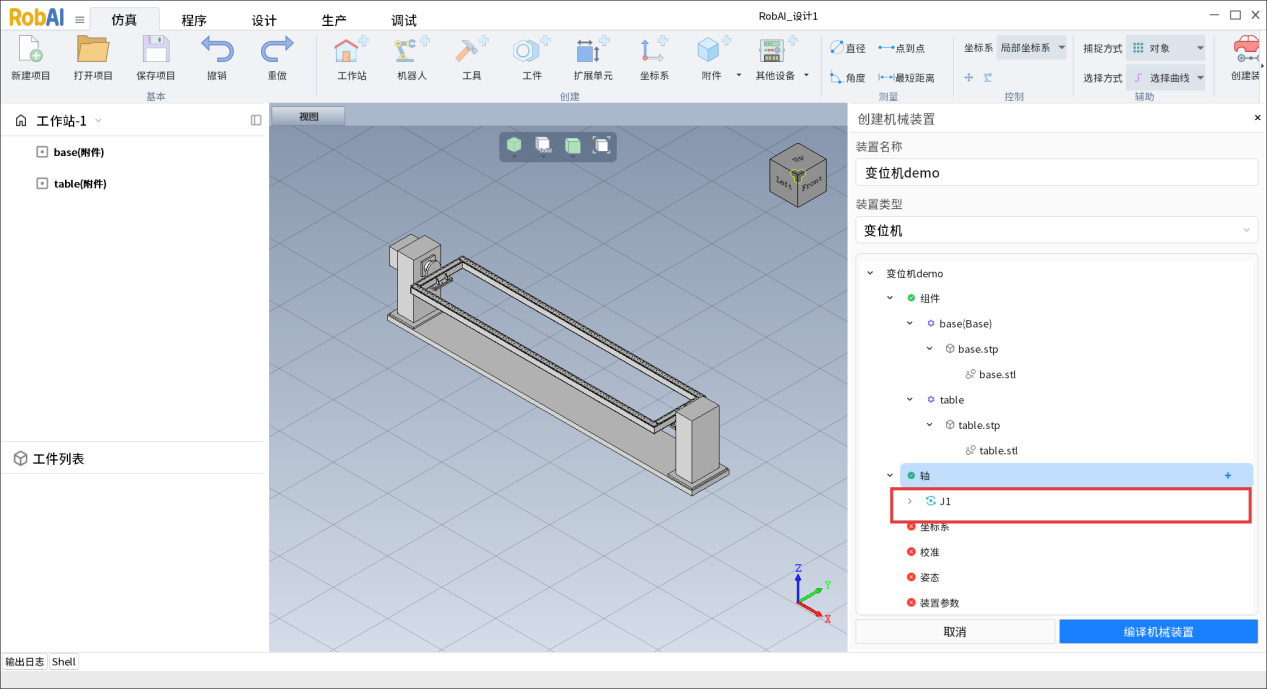Expand the J1 axis node
The image size is (1267, 689).
[909, 501]
